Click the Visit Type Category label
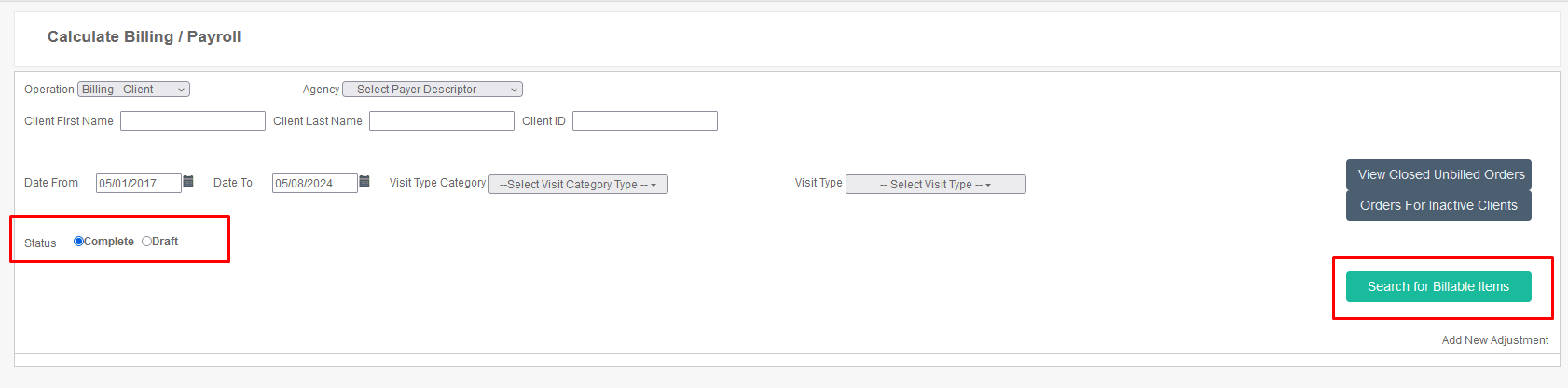Viewport: 1568px width, 388px height. (x=437, y=183)
